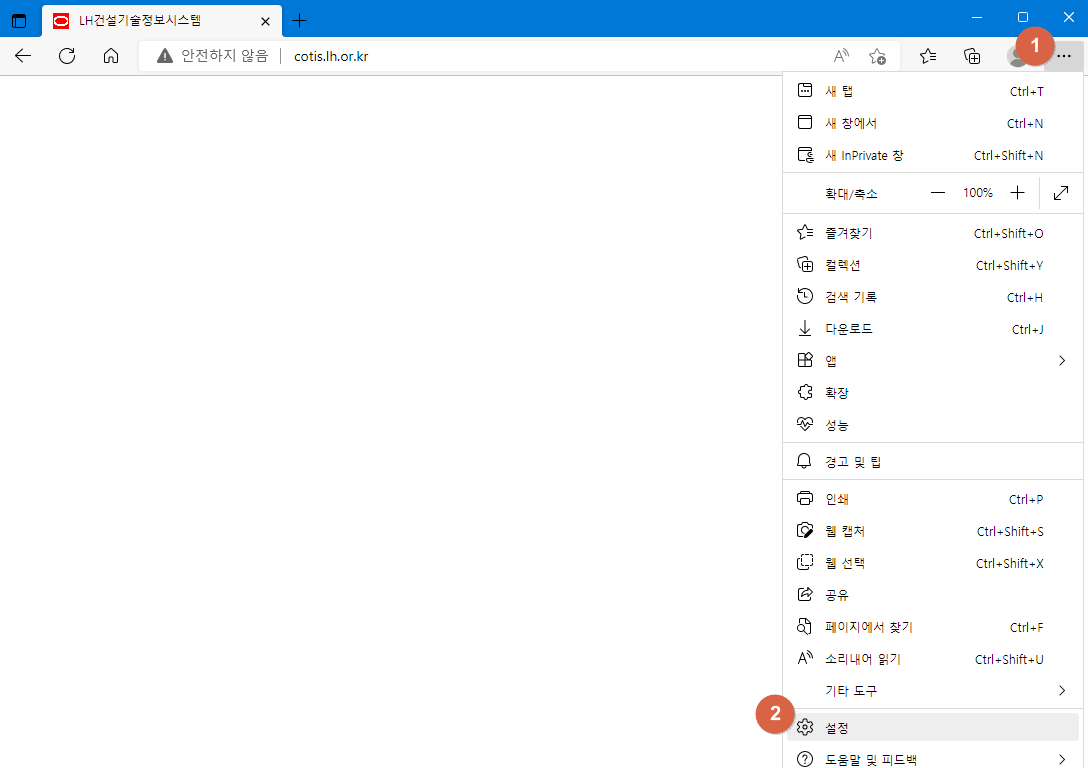The width and height of the screenshot is (1088, 768).
Task: Choose 새 InPrivate 창 from menu
Action: (933, 155)
